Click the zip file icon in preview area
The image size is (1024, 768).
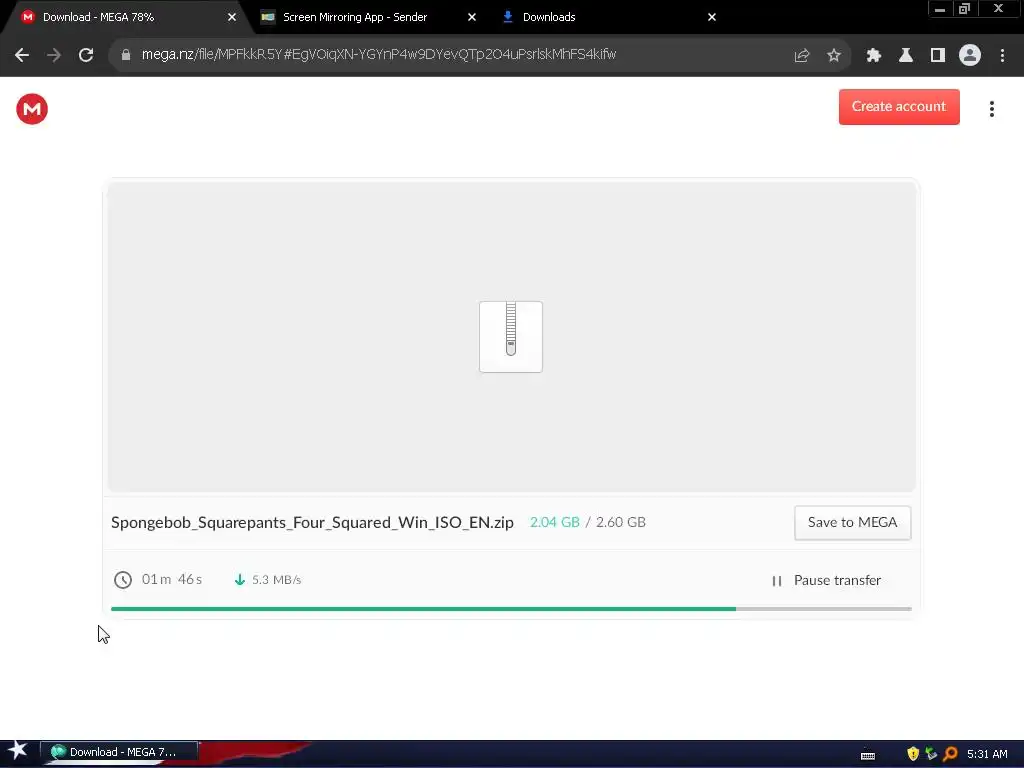pyautogui.click(x=511, y=337)
